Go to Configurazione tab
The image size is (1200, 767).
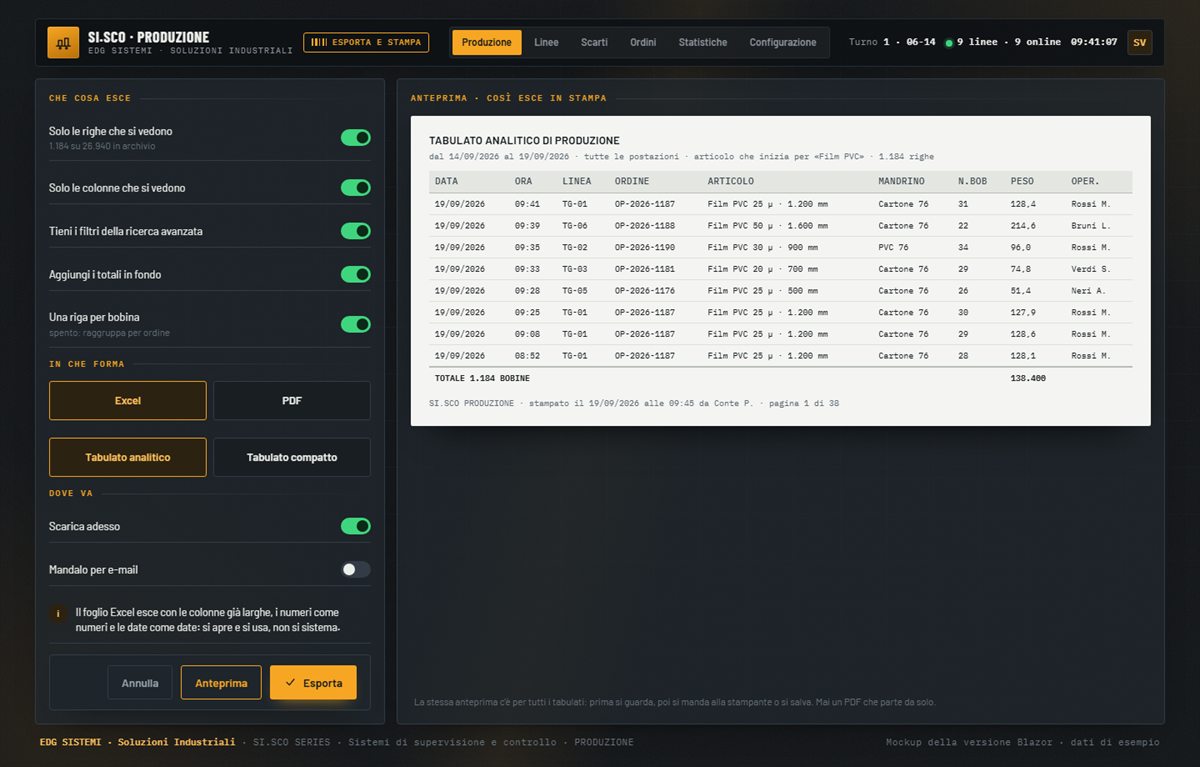[783, 42]
